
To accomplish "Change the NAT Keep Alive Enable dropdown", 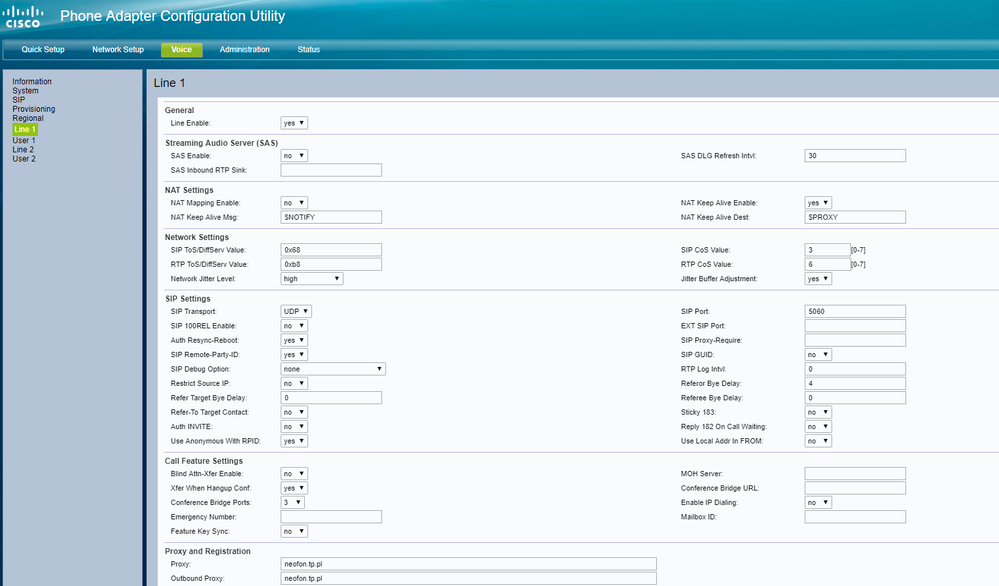I will tap(818, 203).
